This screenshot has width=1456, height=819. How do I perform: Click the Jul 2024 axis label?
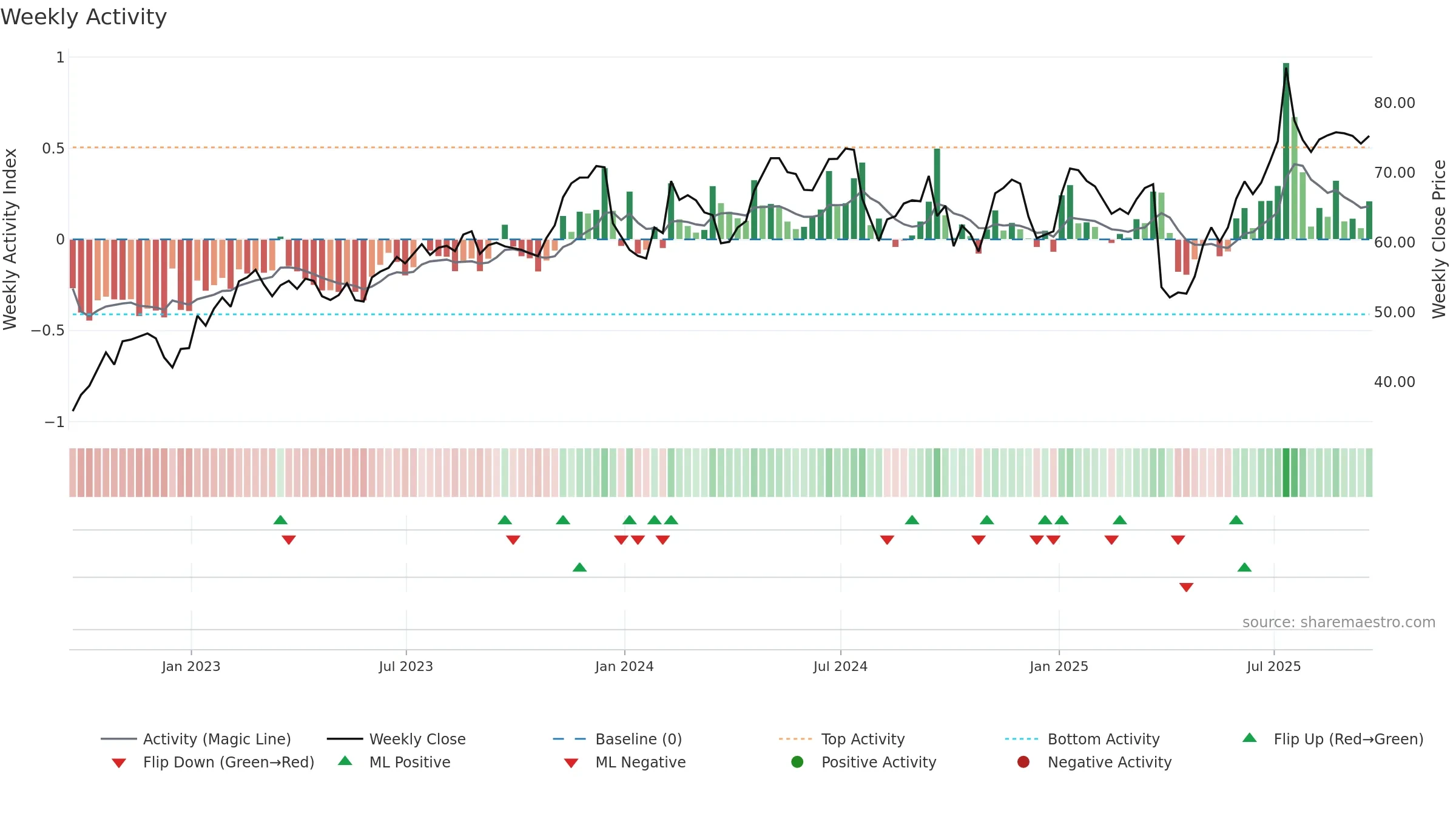tap(840, 666)
